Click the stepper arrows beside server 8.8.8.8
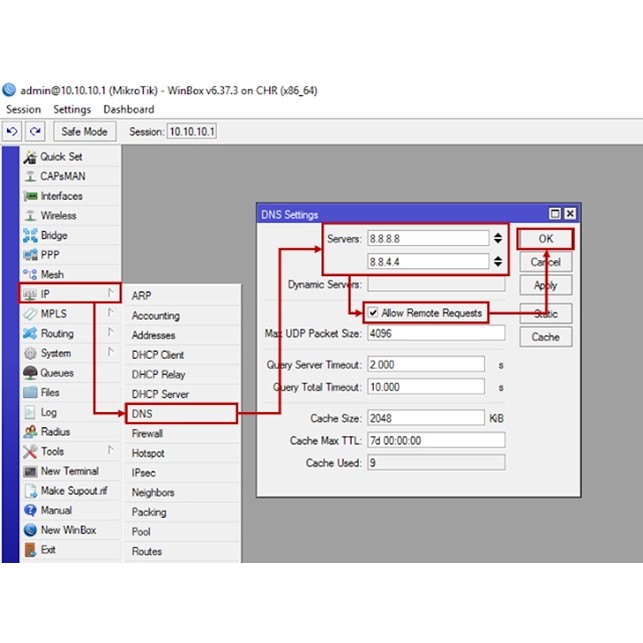 point(498,238)
